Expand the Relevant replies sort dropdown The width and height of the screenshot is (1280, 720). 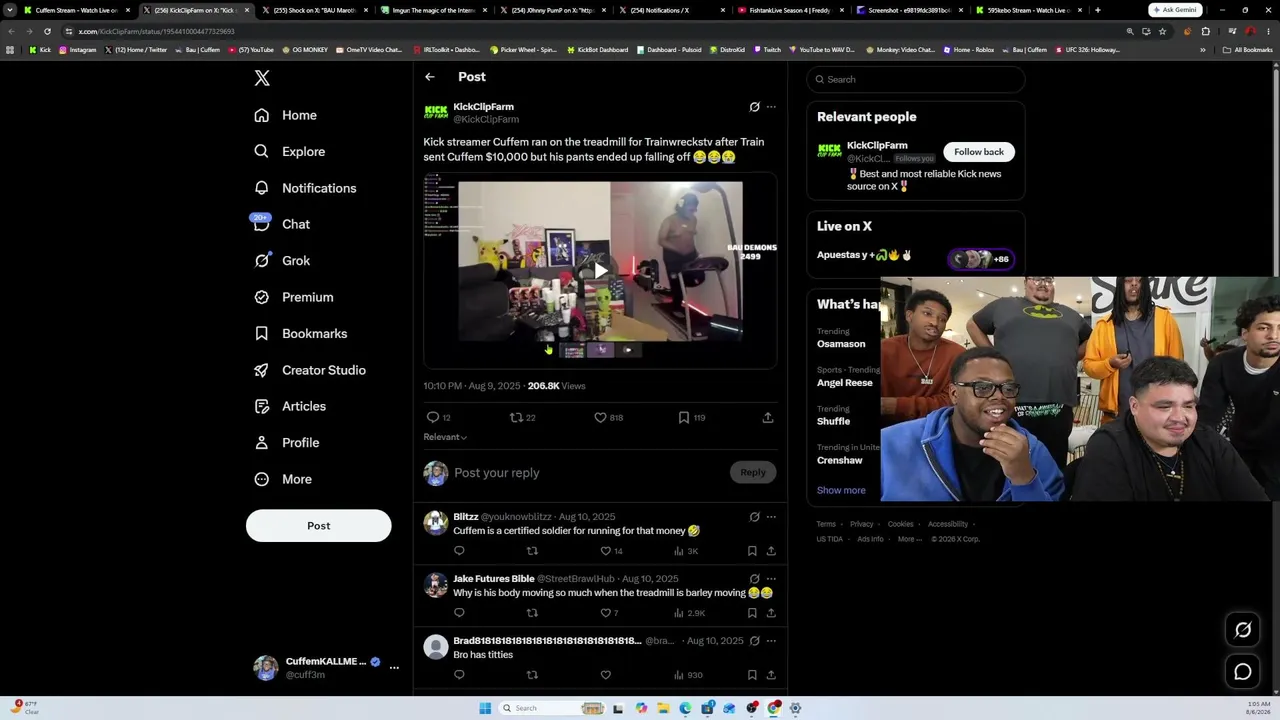pyautogui.click(x=445, y=437)
